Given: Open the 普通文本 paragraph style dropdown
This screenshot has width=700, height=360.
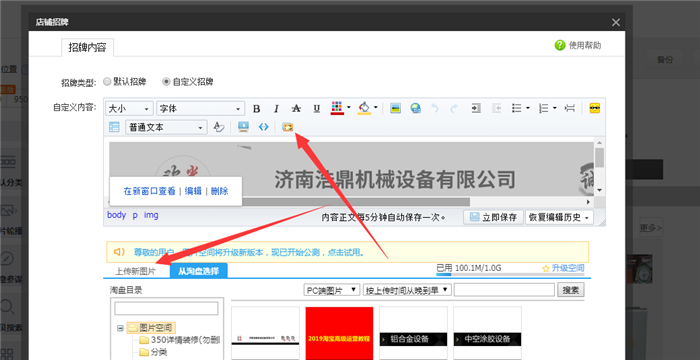Looking at the screenshot, I should coord(166,127).
